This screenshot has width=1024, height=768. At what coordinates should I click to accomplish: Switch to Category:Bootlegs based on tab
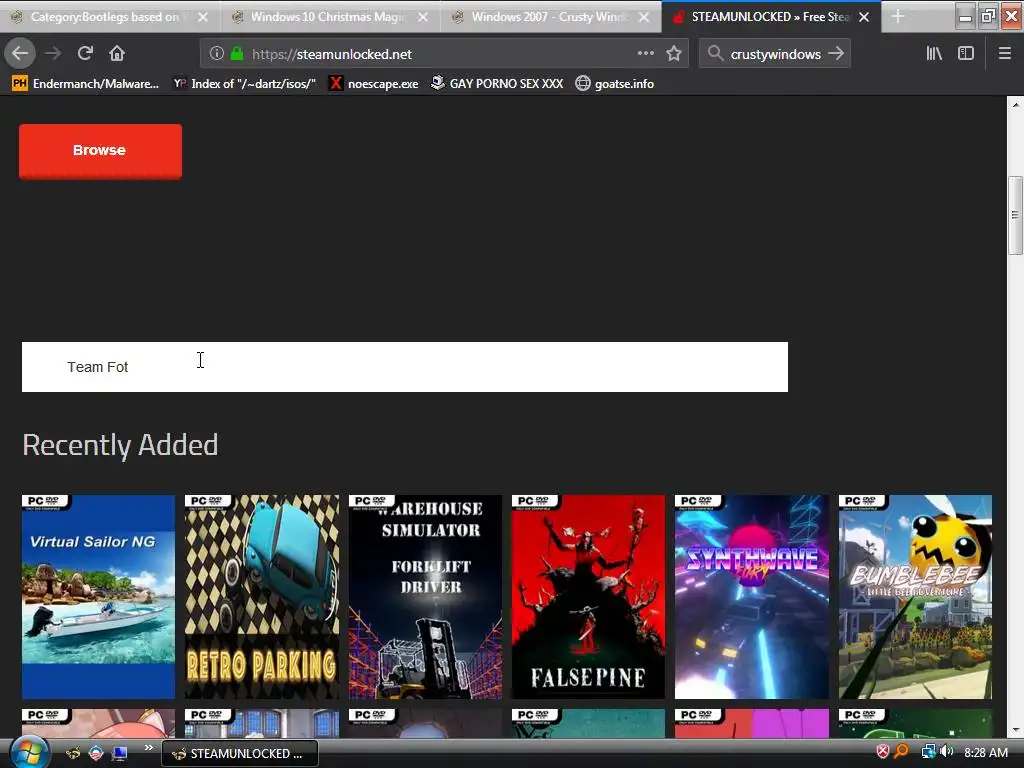110,17
